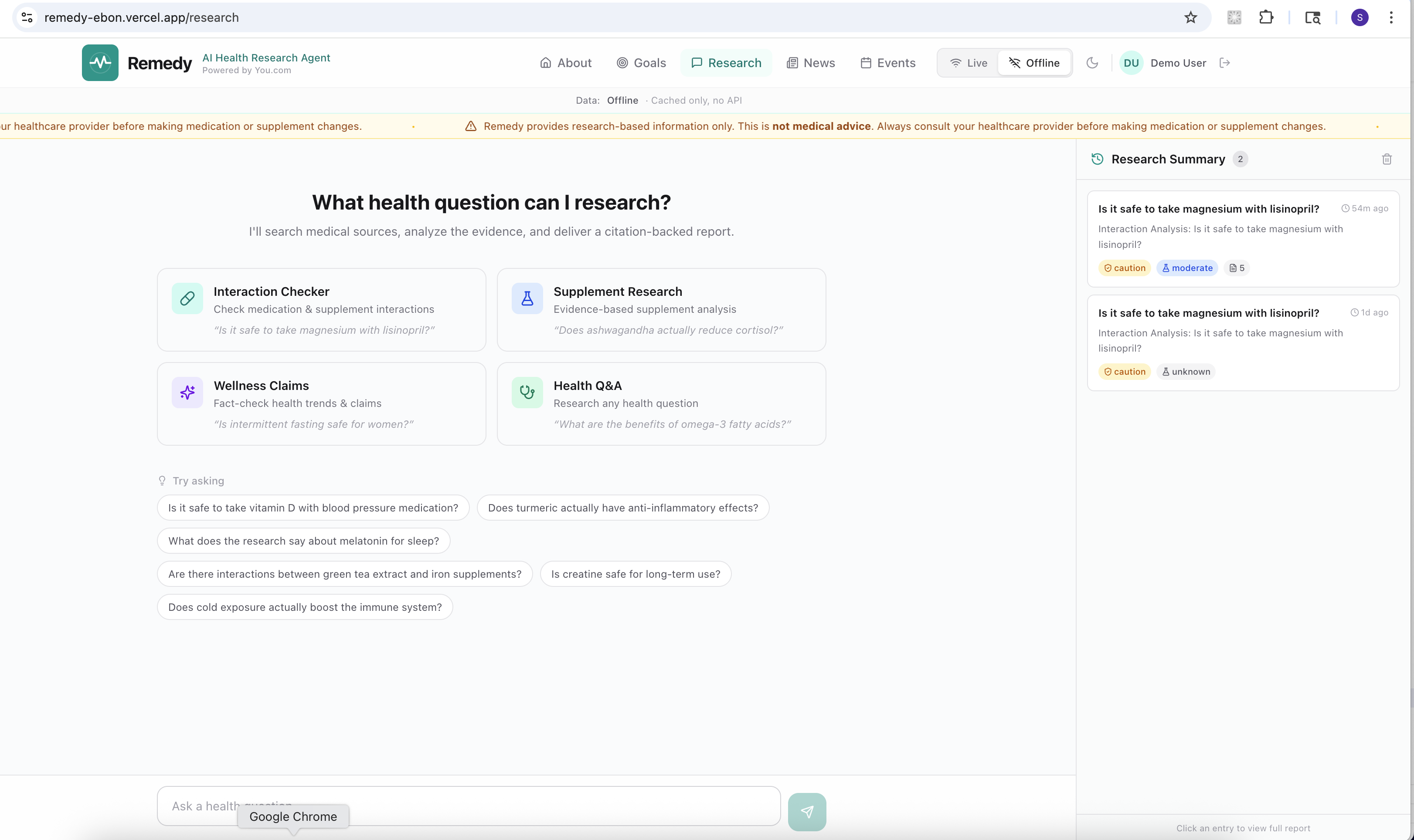Switch data mode to Live
Image resolution: width=1414 pixels, height=840 pixels.
click(x=969, y=63)
